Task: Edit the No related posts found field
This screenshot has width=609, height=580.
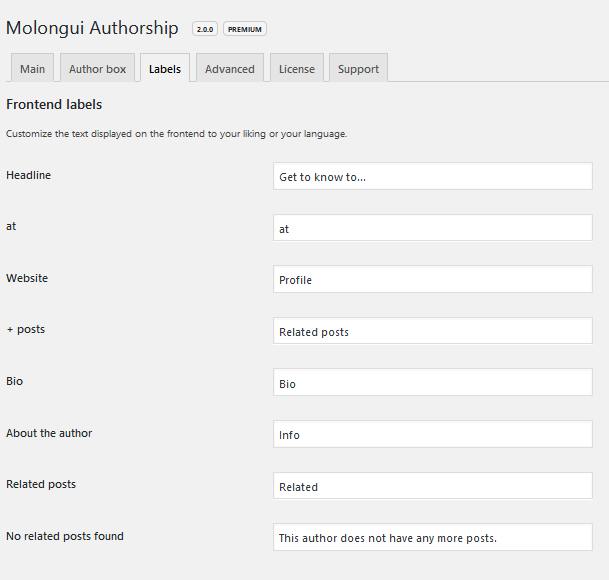Action: click(x=432, y=538)
